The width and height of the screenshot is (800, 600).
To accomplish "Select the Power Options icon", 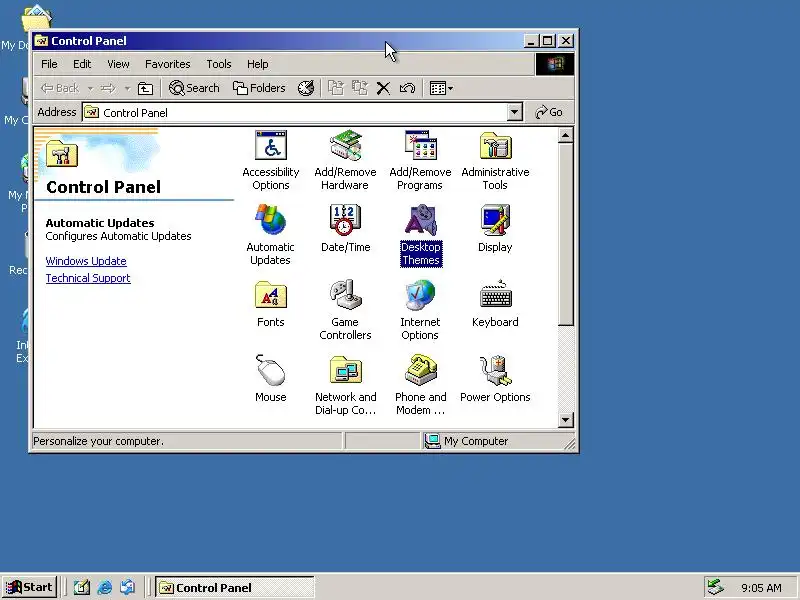I will pos(495,379).
